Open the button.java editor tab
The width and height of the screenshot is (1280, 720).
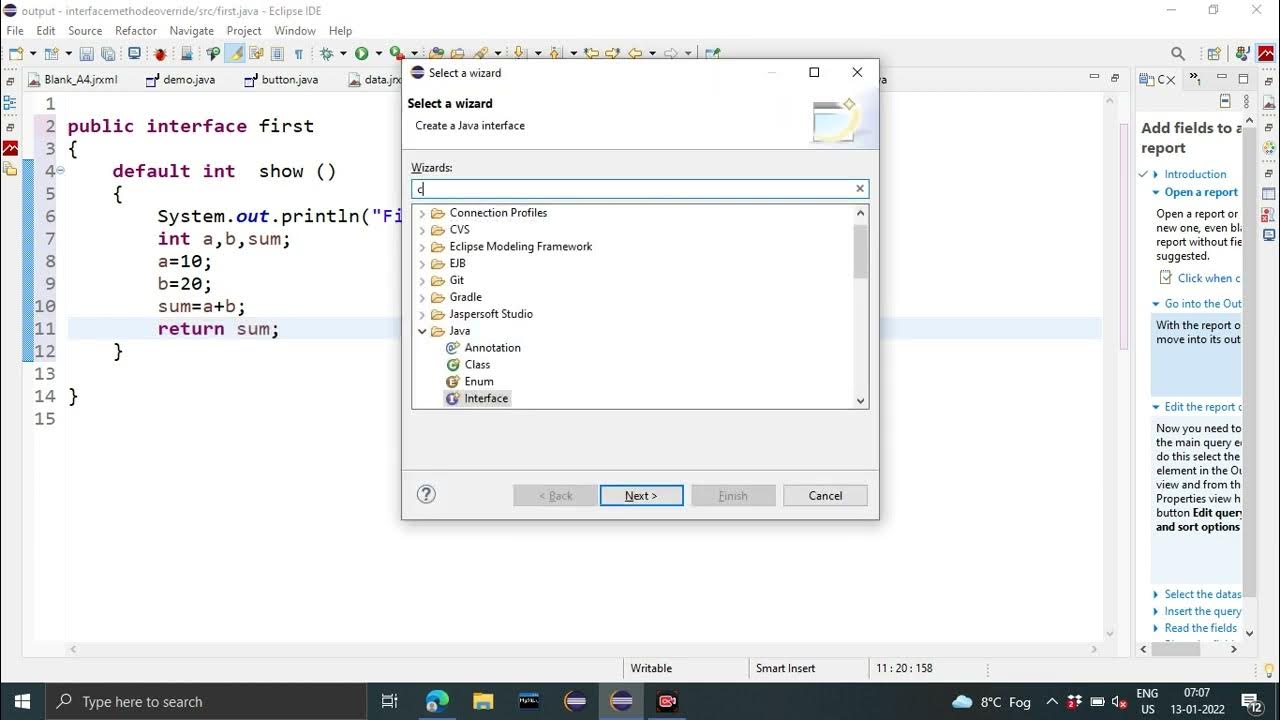pyautogui.click(x=282, y=79)
